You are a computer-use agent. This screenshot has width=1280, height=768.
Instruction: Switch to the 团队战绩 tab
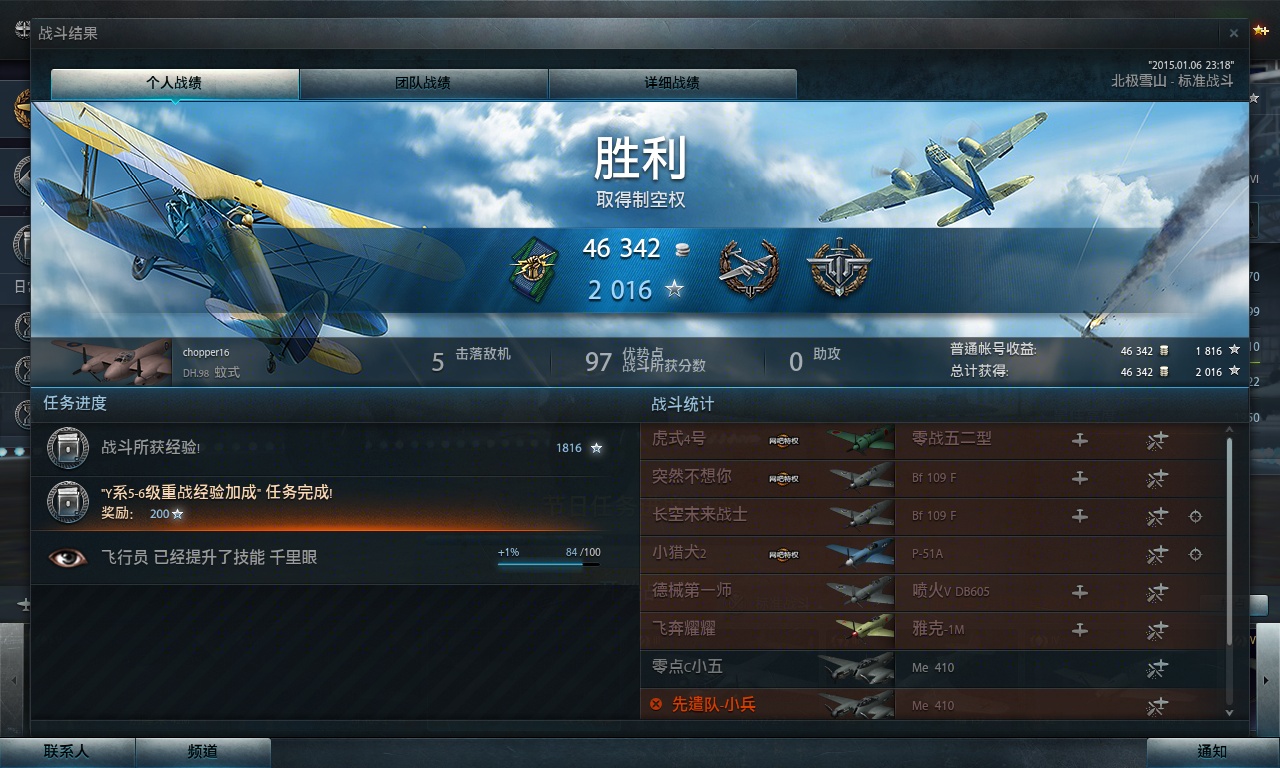(x=423, y=83)
